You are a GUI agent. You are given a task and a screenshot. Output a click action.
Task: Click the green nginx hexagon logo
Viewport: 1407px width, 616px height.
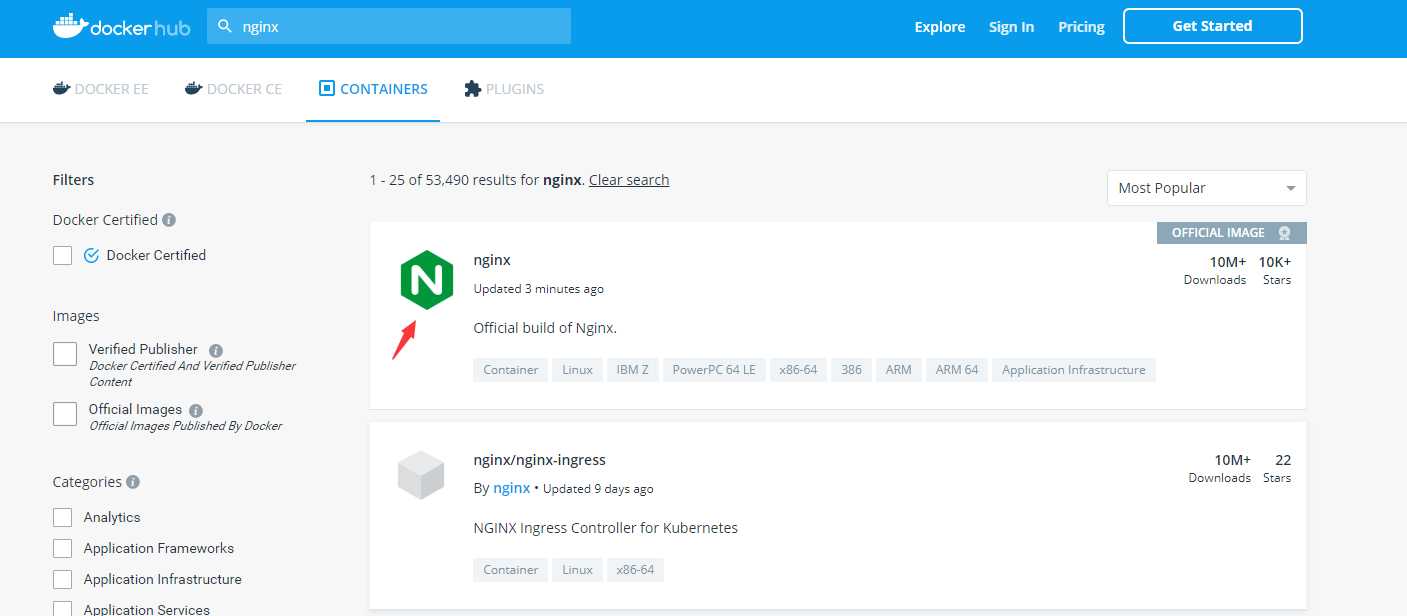(427, 280)
